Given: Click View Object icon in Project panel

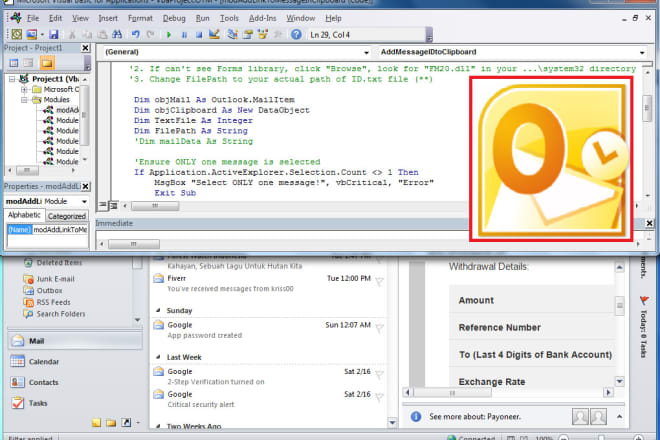Looking at the screenshot, I should pos(29,63).
